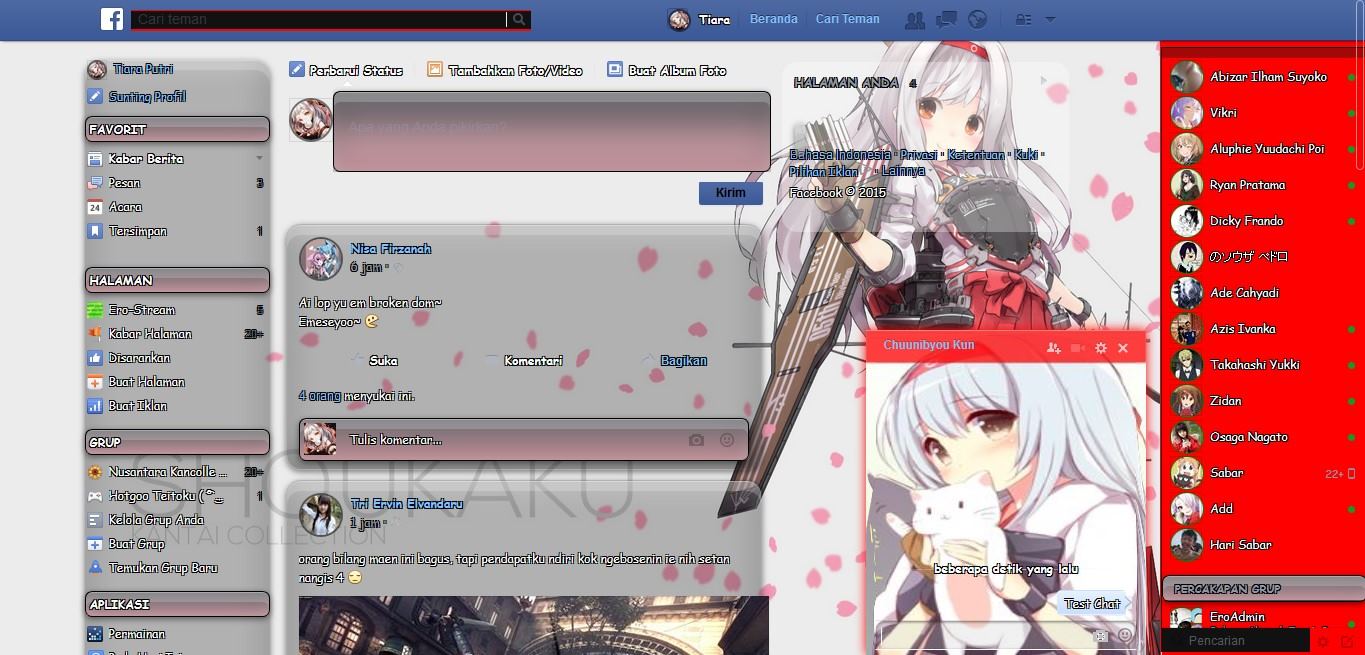Image resolution: width=1365 pixels, height=655 pixels.
Task: Click the status text box
Action: tap(552, 131)
